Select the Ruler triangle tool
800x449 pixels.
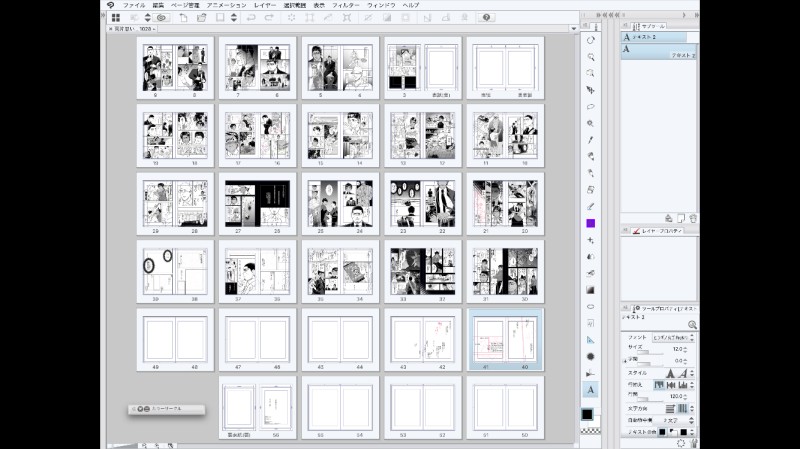590,340
